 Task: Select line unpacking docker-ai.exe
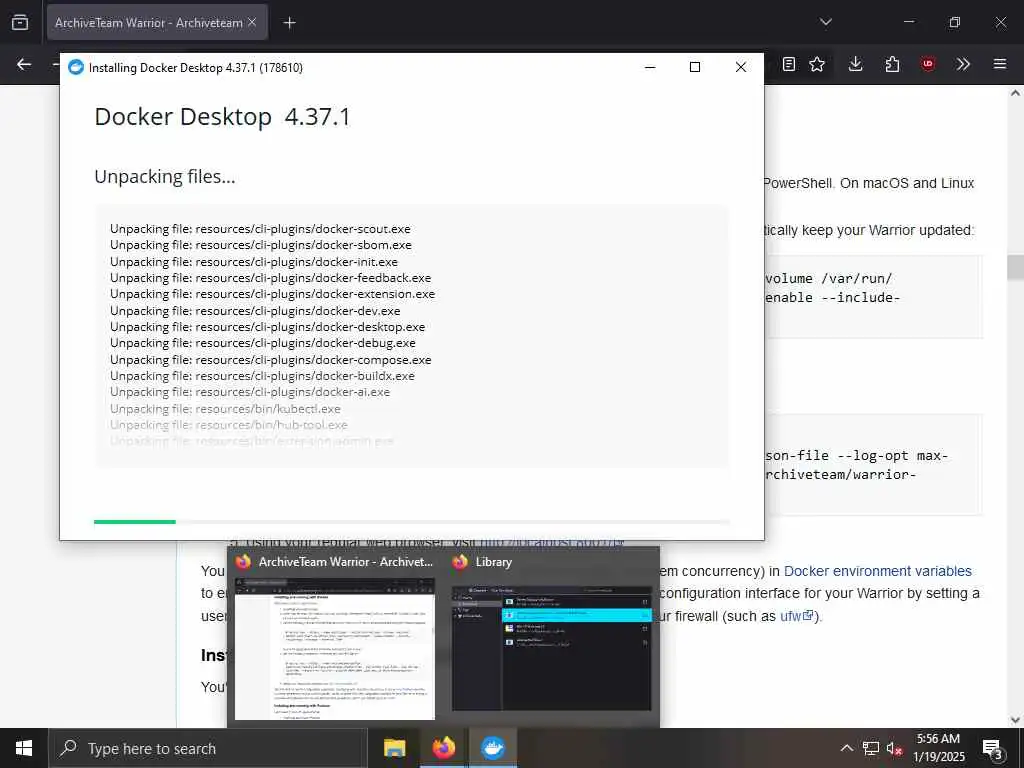(249, 392)
